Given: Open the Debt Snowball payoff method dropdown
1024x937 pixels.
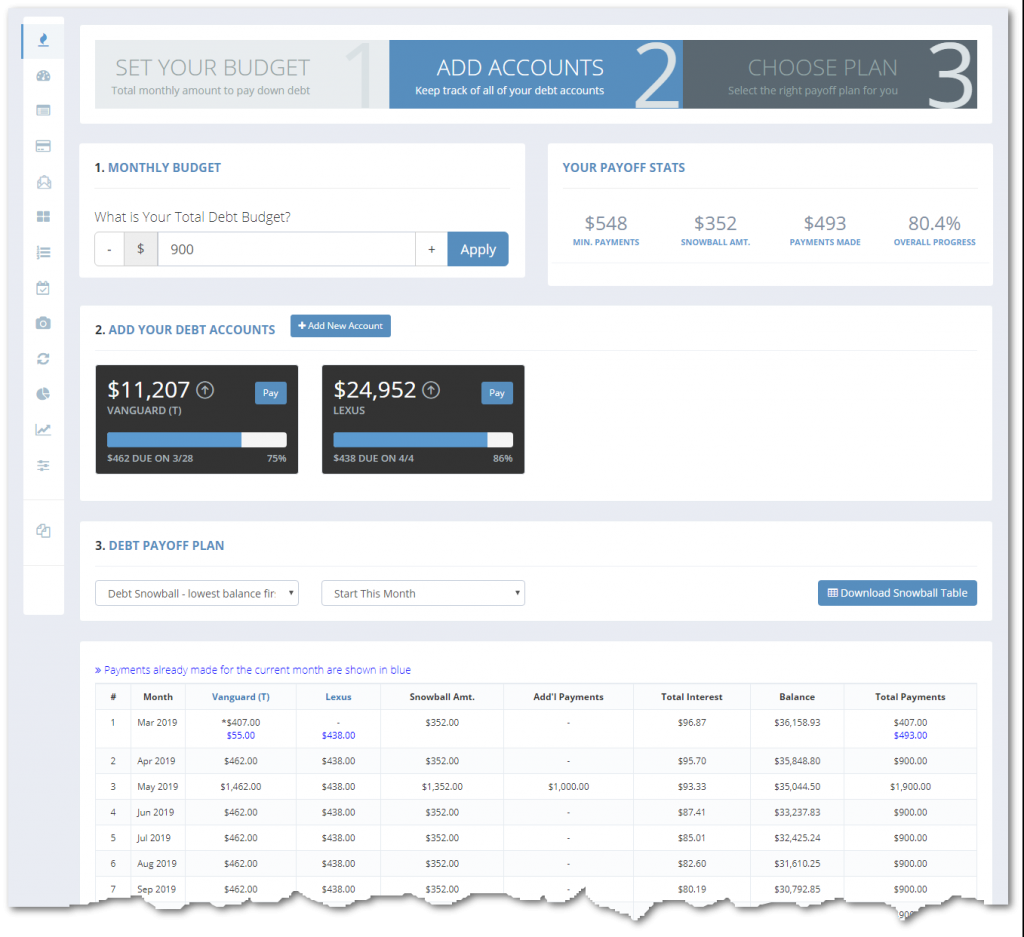Looking at the screenshot, I should click(x=197, y=593).
